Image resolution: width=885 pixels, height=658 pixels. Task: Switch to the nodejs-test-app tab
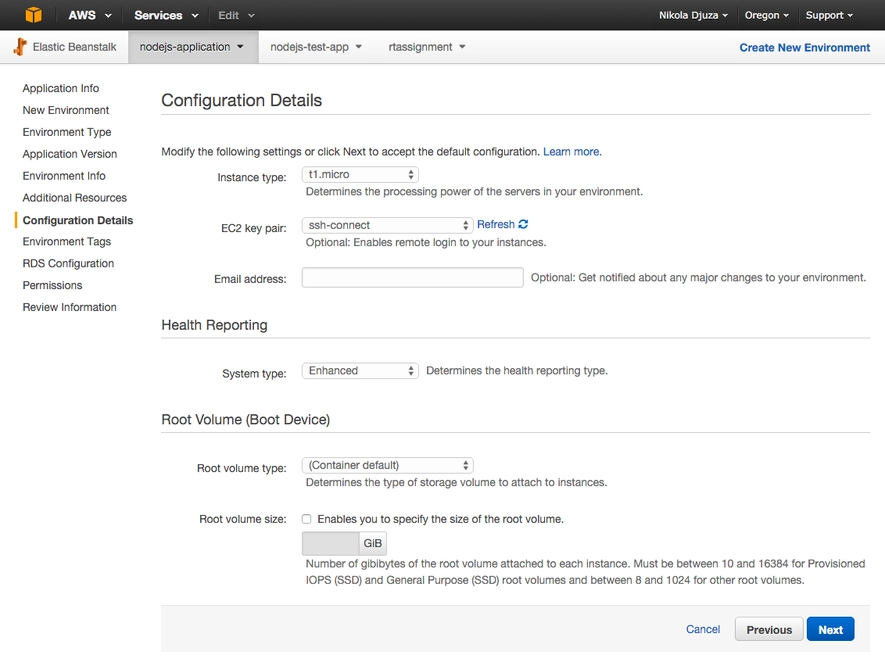click(316, 47)
